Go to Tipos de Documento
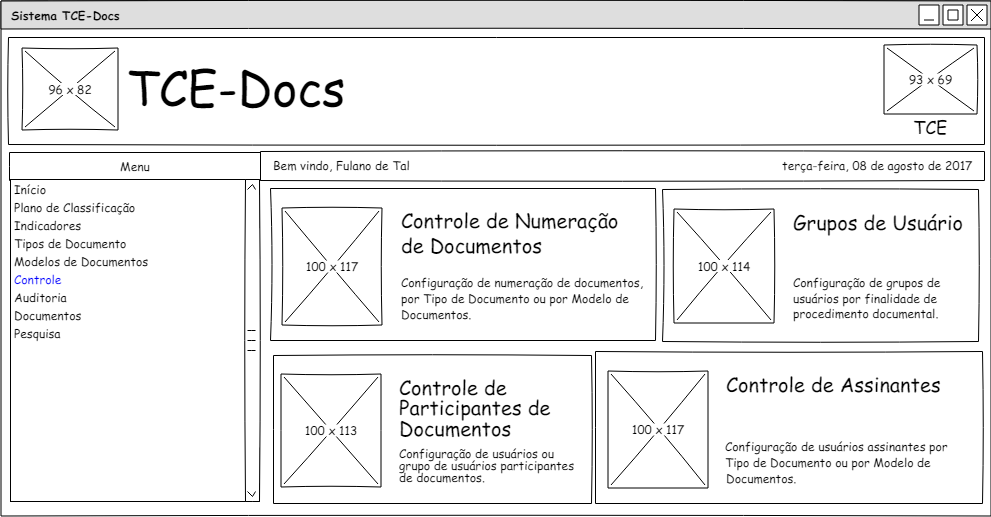 [70, 244]
